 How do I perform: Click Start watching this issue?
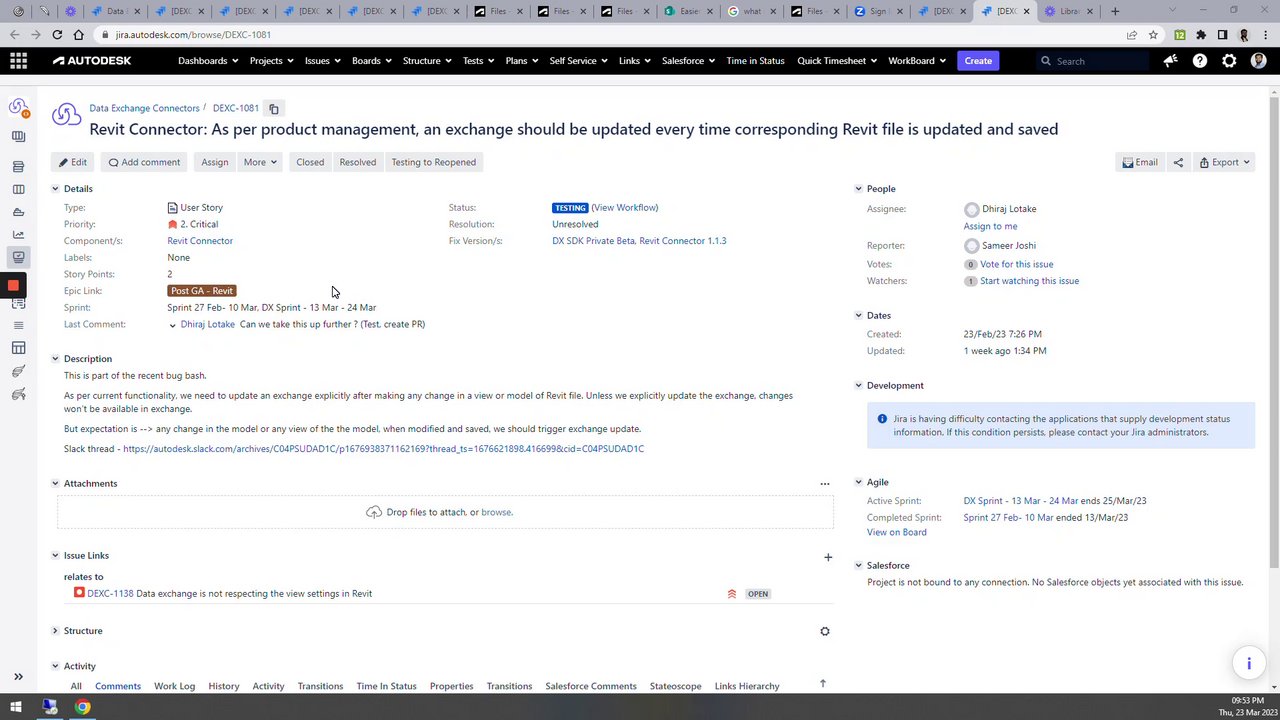click(1029, 281)
